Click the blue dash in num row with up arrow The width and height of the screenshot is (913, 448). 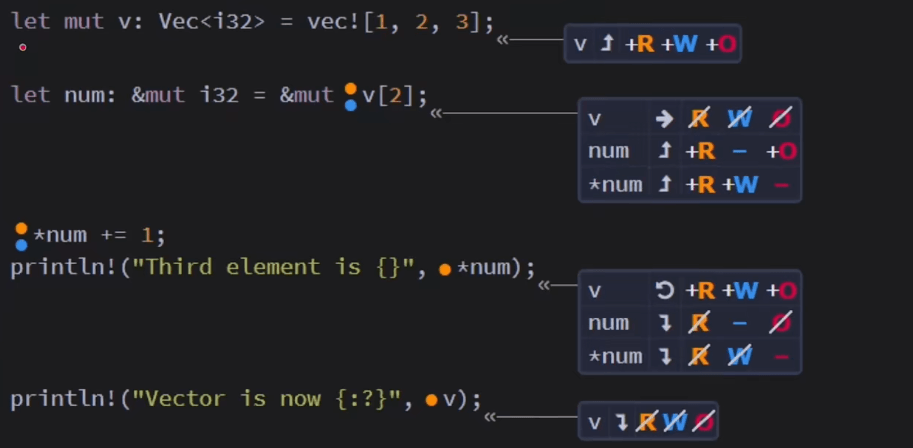(x=739, y=152)
